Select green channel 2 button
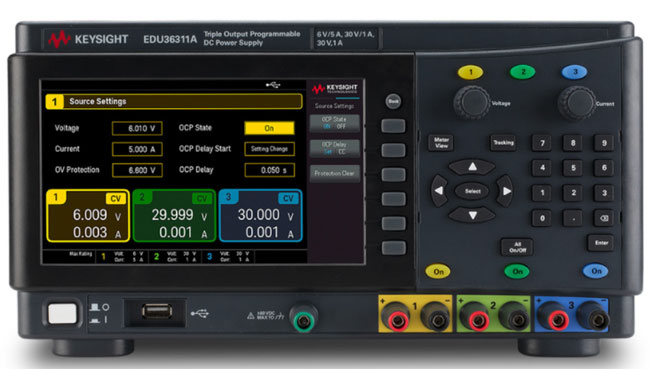Viewport: 650px width, 369px height. [522, 72]
